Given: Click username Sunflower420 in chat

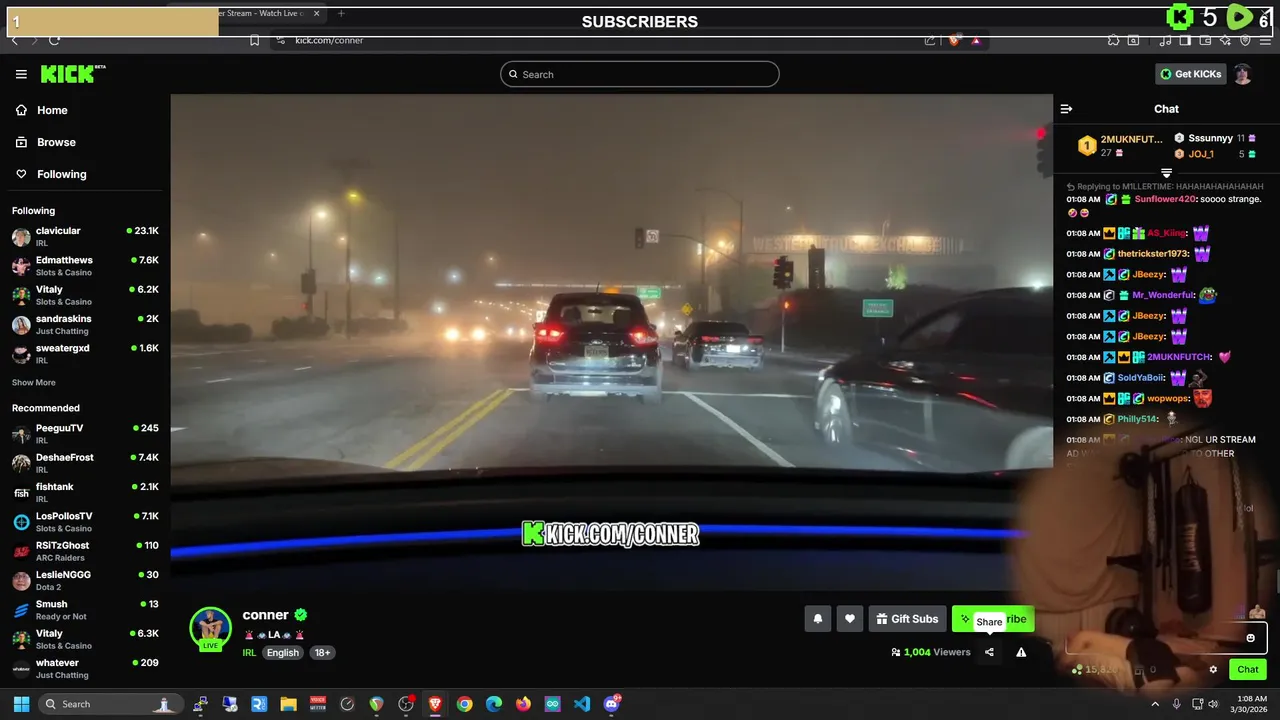Looking at the screenshot, I should [x=1165, y=199].
